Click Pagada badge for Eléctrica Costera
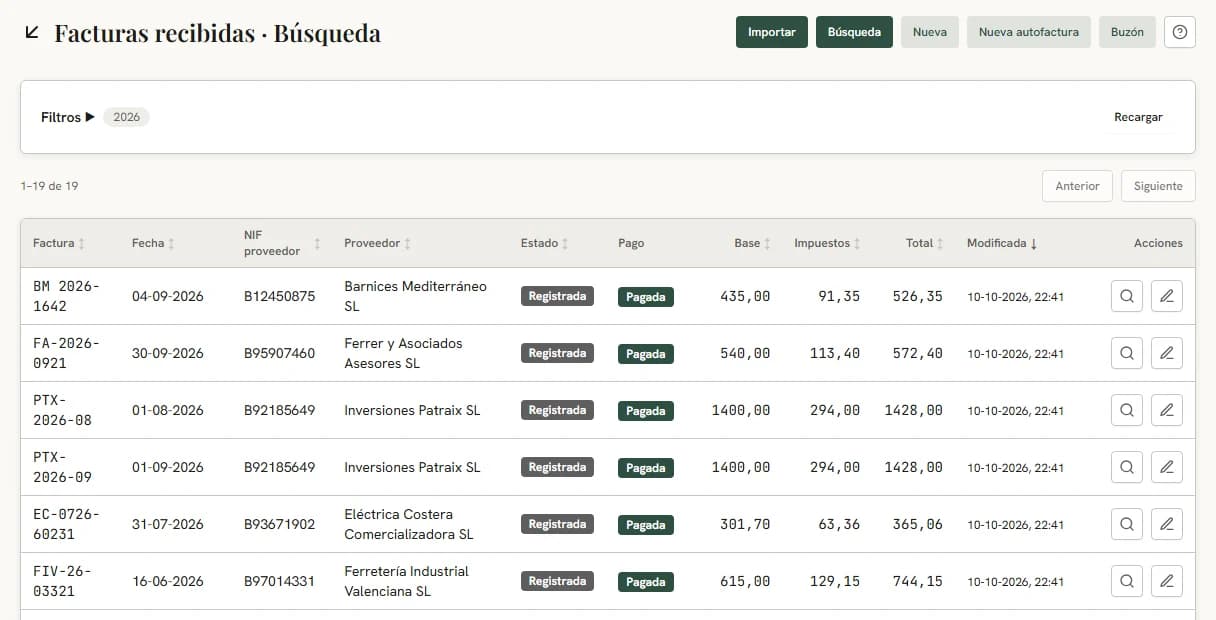1216x620 pixels. point(646,525)
